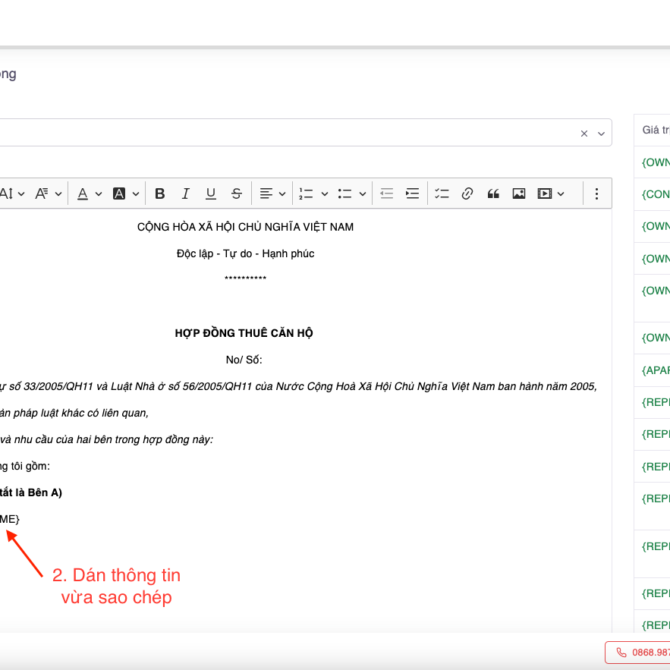Toggle bold formatting in editor toolbar
The image size is (670, 670).
tap(159, 194)
